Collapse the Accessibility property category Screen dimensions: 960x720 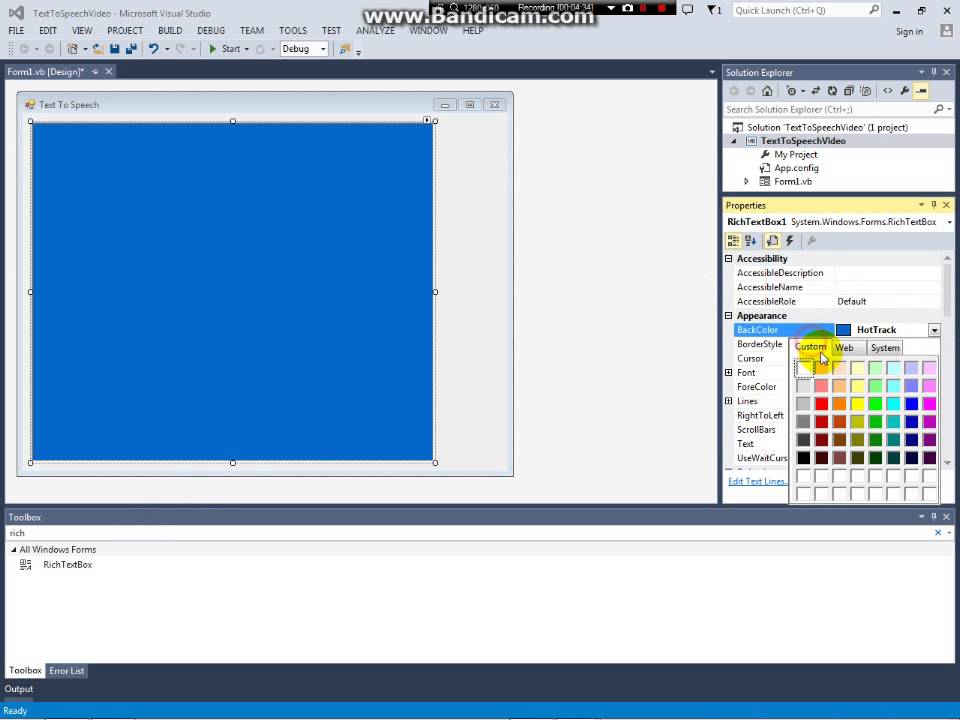click(x=729, y=258)
